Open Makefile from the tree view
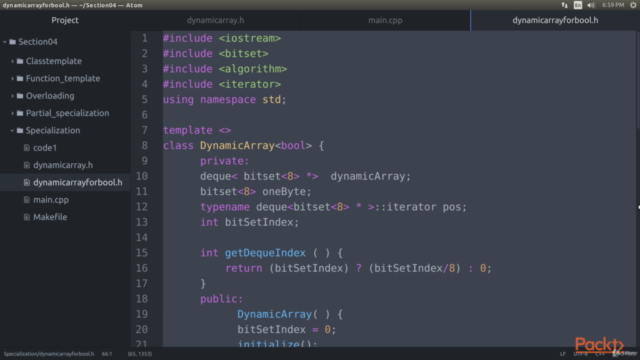 click(50, 217)
